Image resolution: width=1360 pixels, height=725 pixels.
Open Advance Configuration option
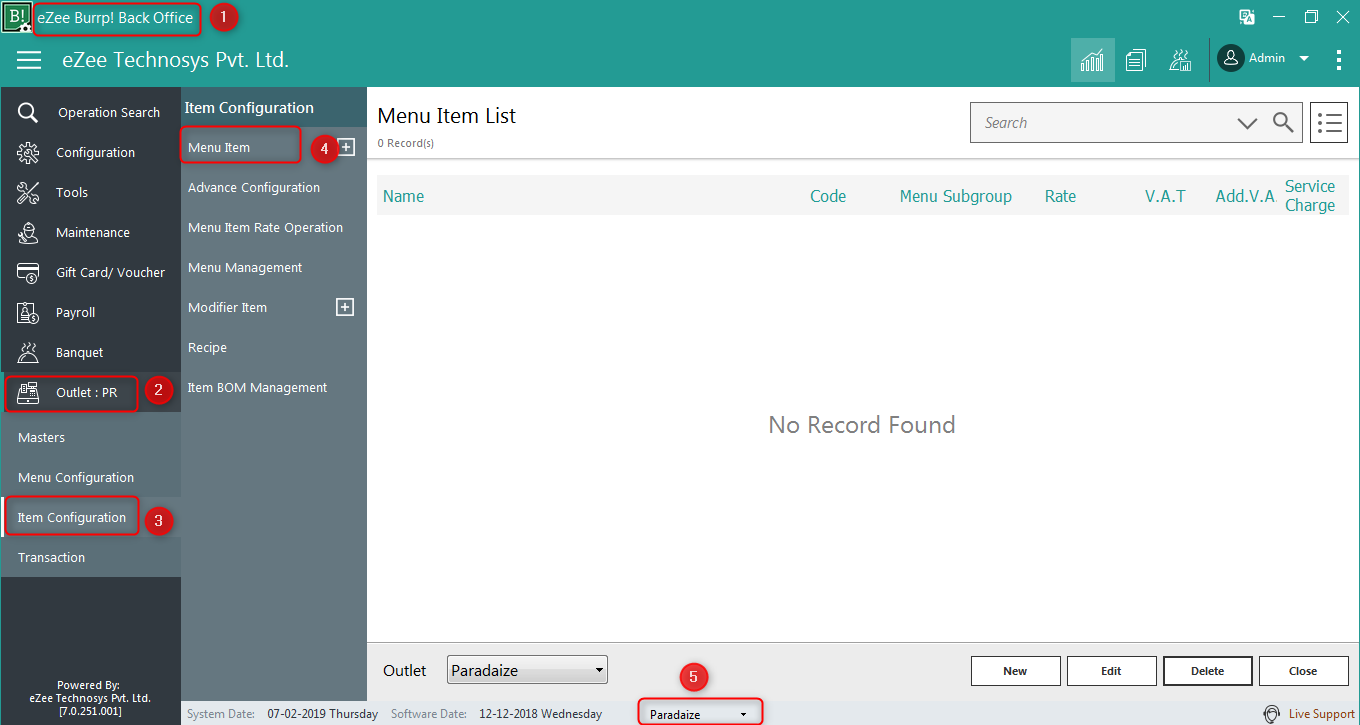[x=254, y=188]
